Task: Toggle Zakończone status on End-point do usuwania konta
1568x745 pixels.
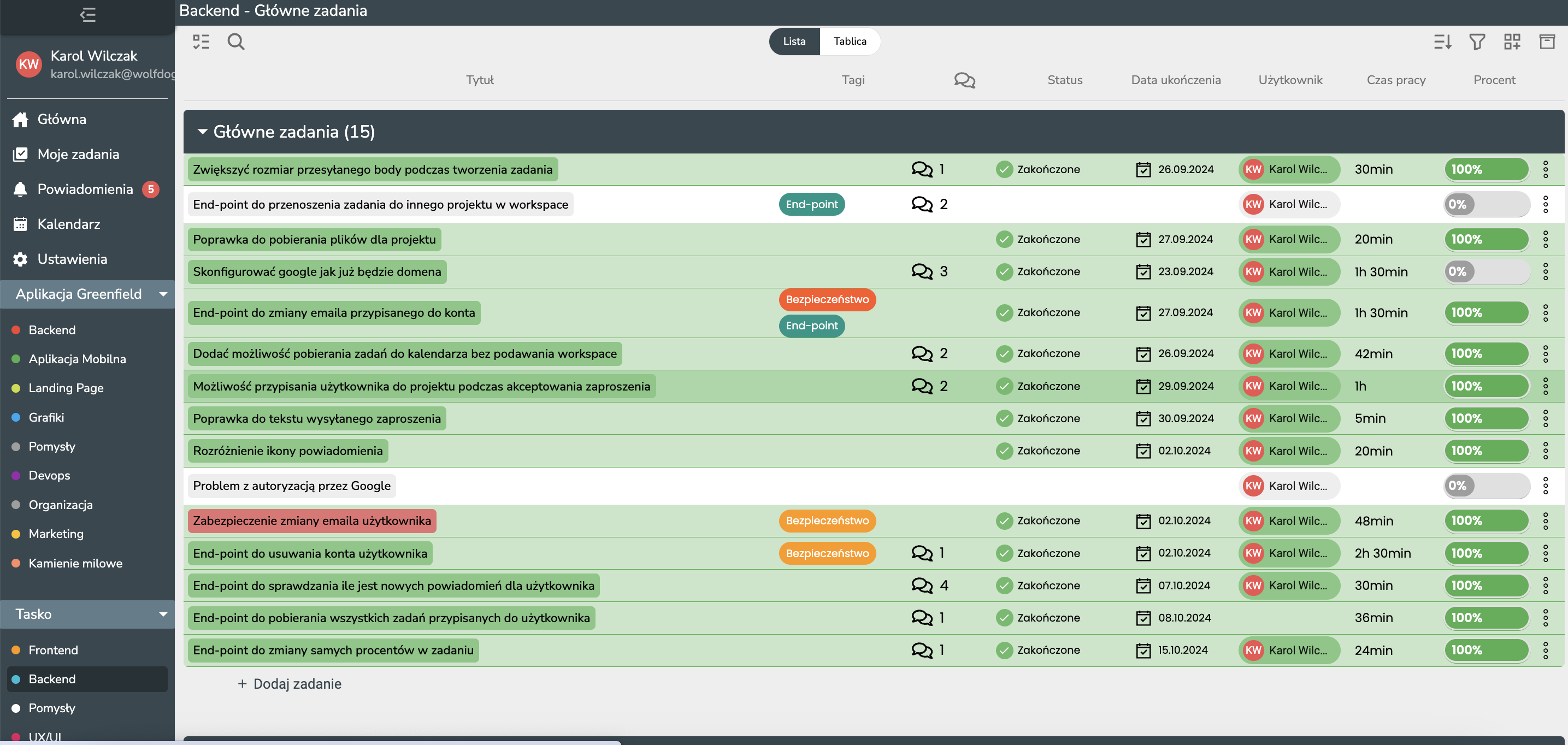Action: [x=1004, y=553]
